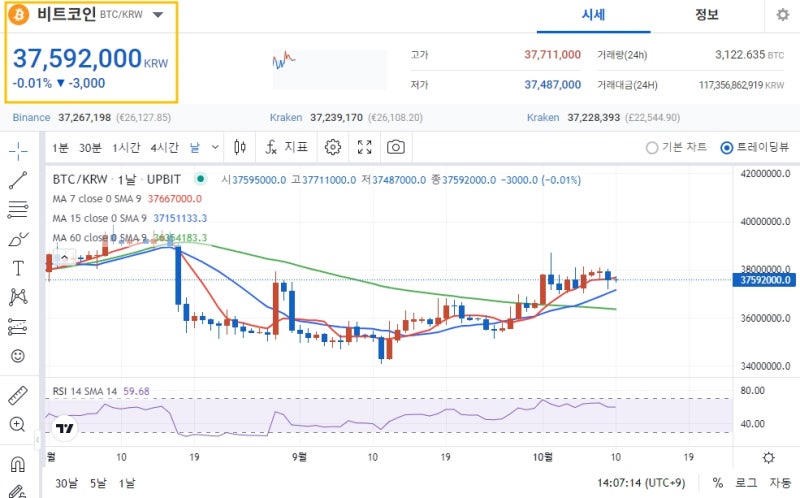Screen dimensions: 800x498
Task: Click the 고가 value 37,711,000
Action: (x=553, y=55)
